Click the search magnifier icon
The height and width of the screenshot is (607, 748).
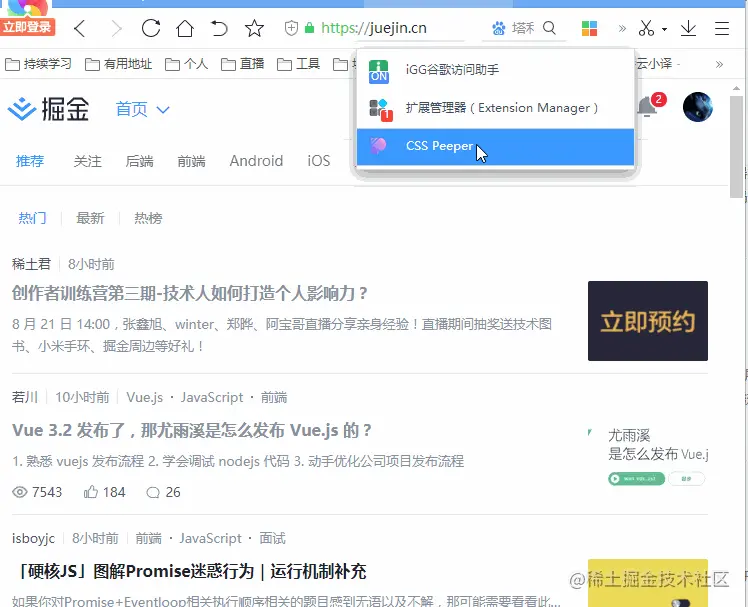pos(548,28)
